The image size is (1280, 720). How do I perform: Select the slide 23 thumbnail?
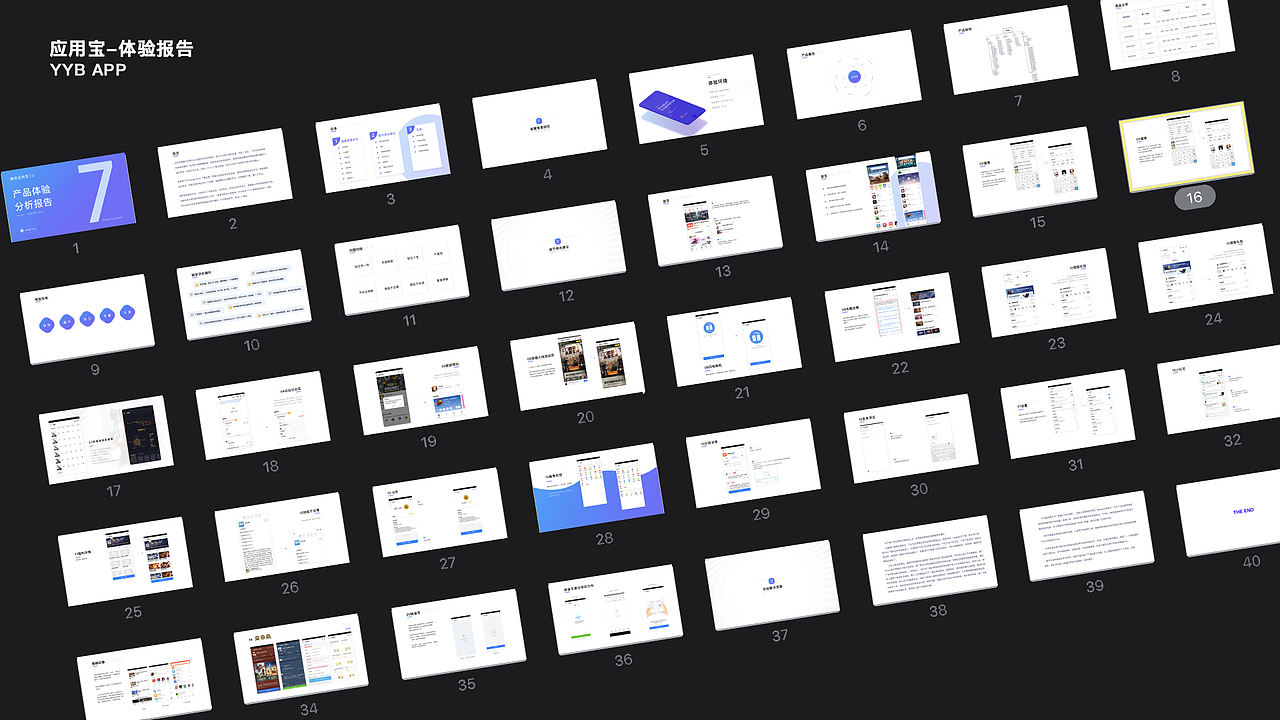click(x=1050, y=294)
